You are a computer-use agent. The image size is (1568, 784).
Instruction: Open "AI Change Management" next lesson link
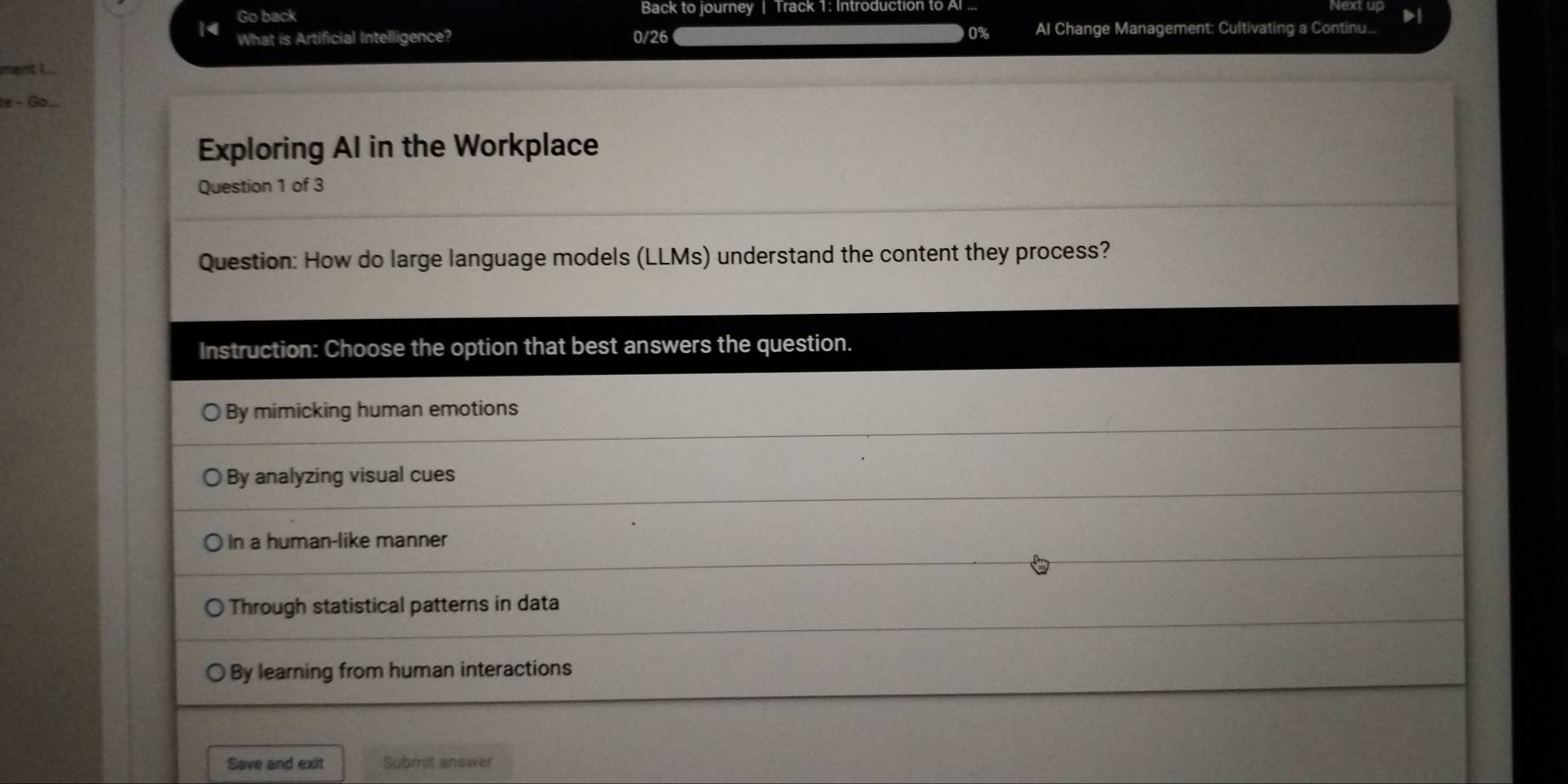tap(1205, 28)
